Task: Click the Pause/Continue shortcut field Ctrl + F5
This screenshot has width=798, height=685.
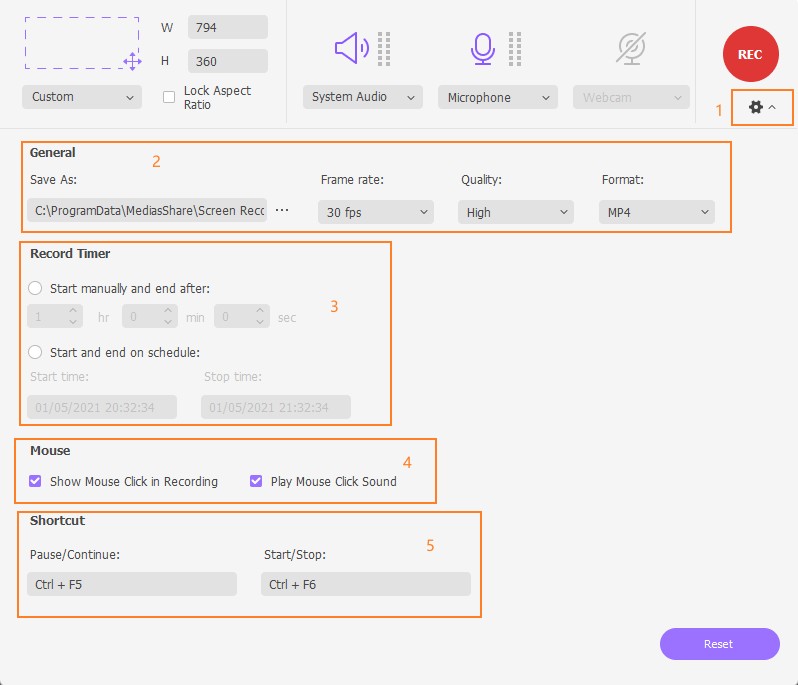Action: coord(131,584)
